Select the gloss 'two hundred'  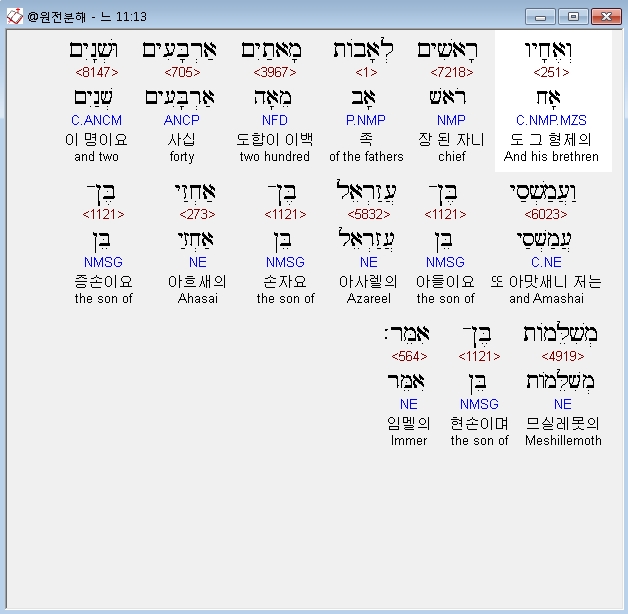click(275, 157)
